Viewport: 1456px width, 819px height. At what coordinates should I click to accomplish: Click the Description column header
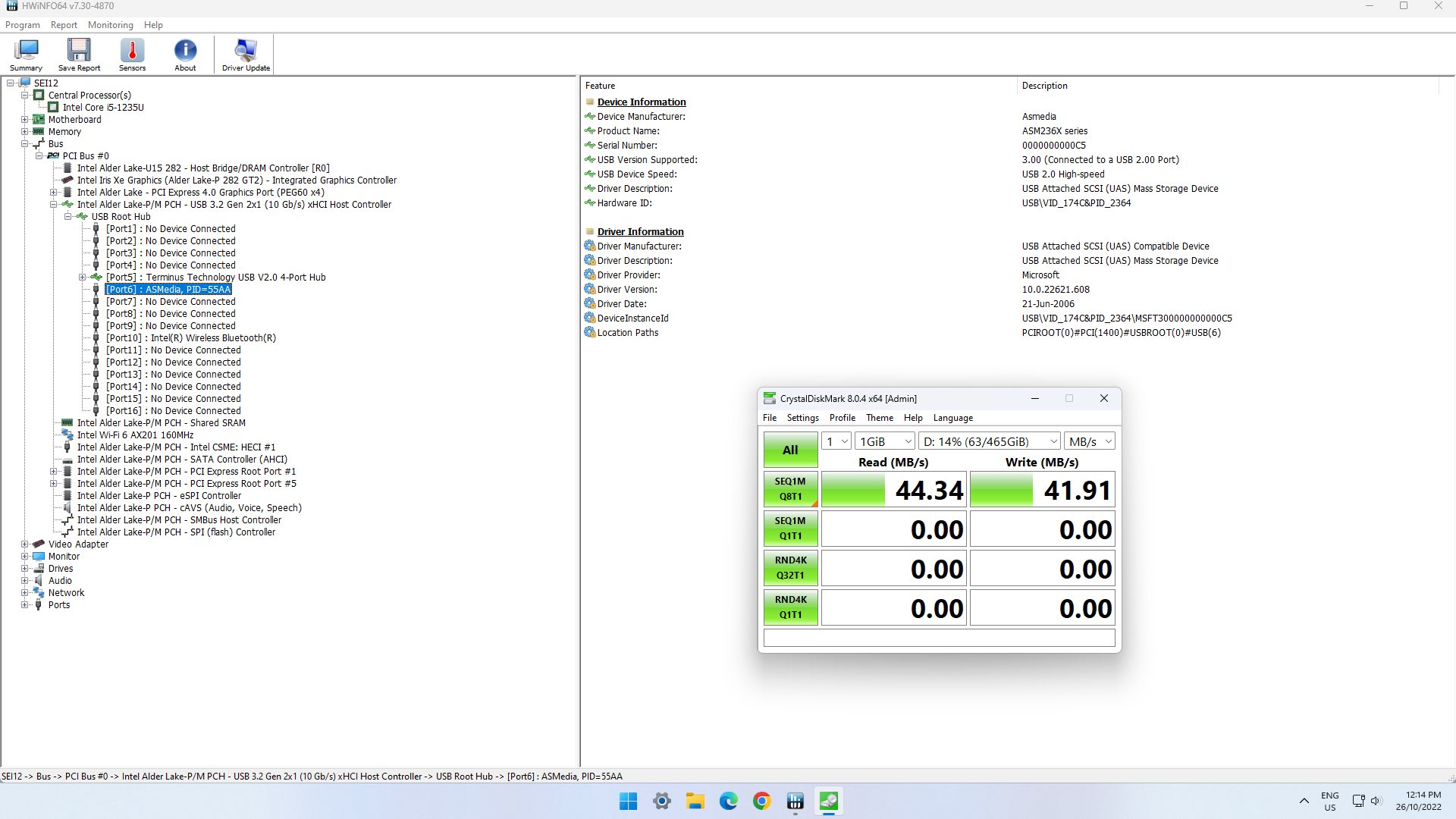(1044, 86)
